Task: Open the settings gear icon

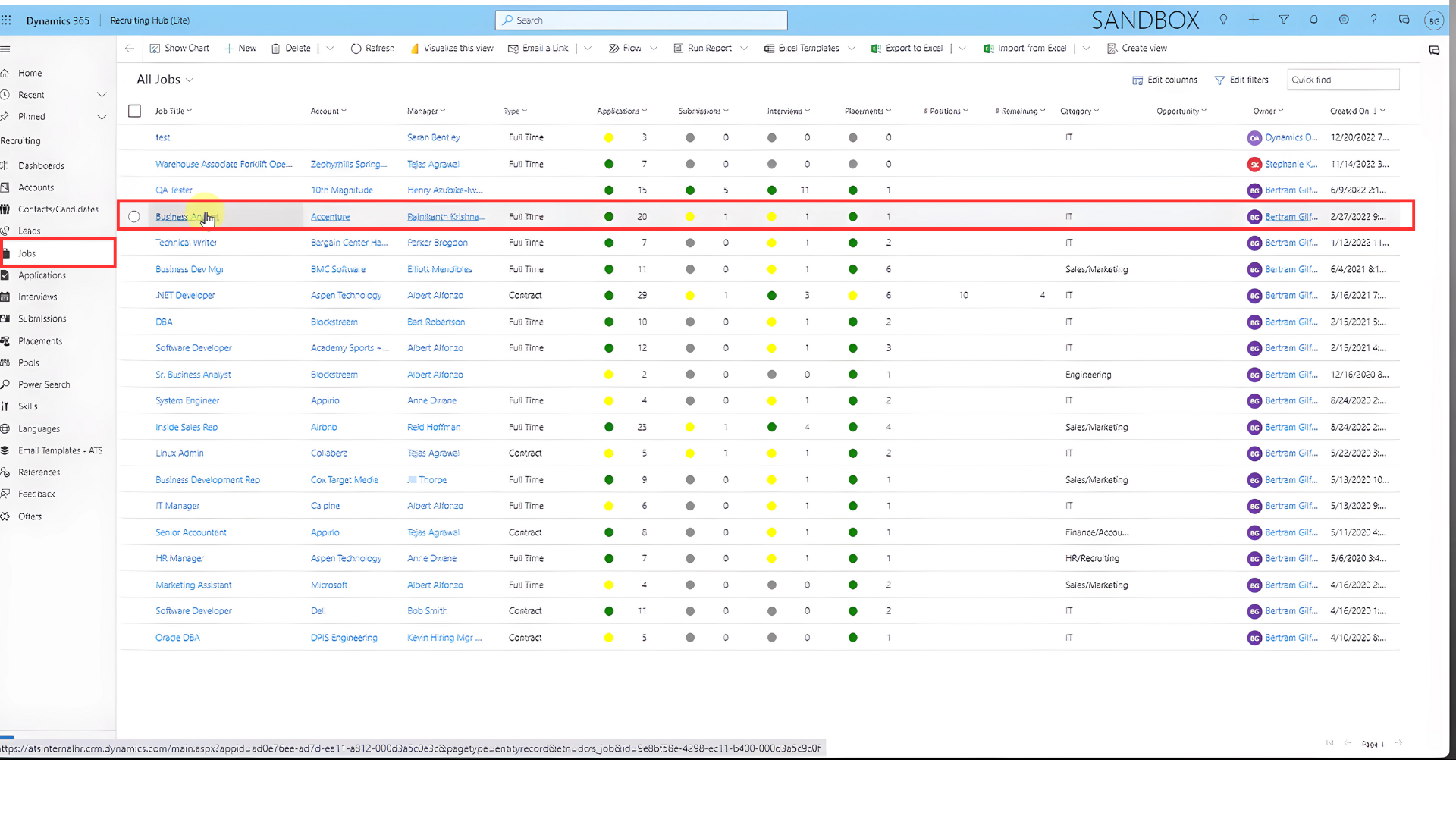Action: coord(1344,20)
